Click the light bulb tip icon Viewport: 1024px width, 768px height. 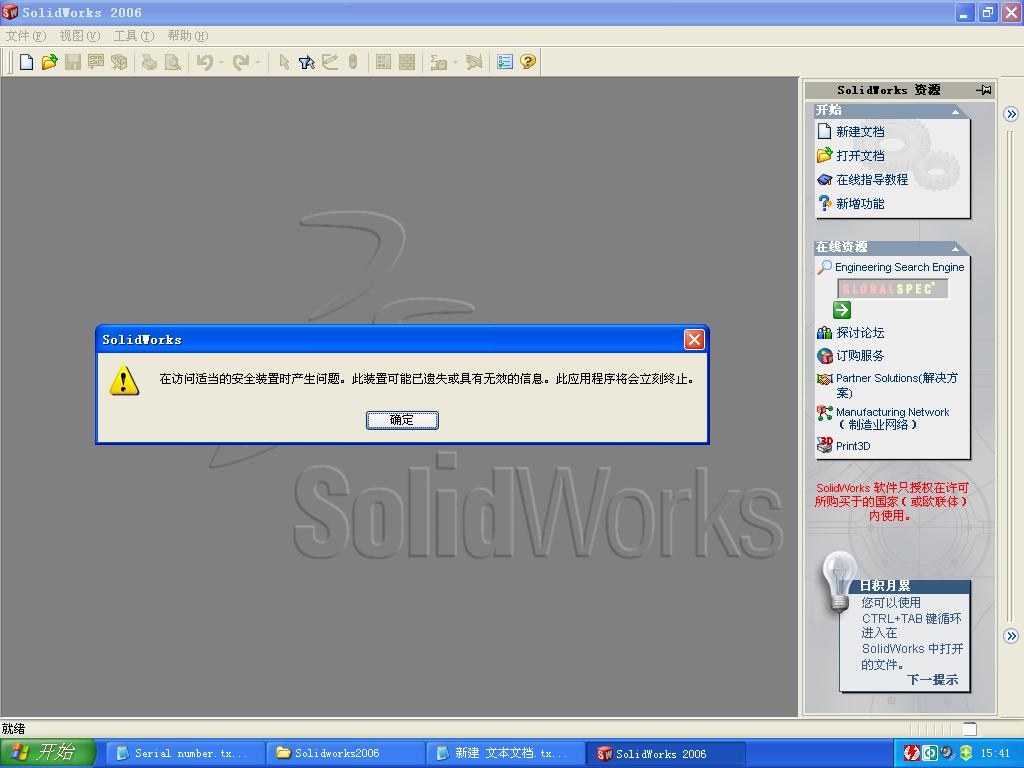[839, 581]
